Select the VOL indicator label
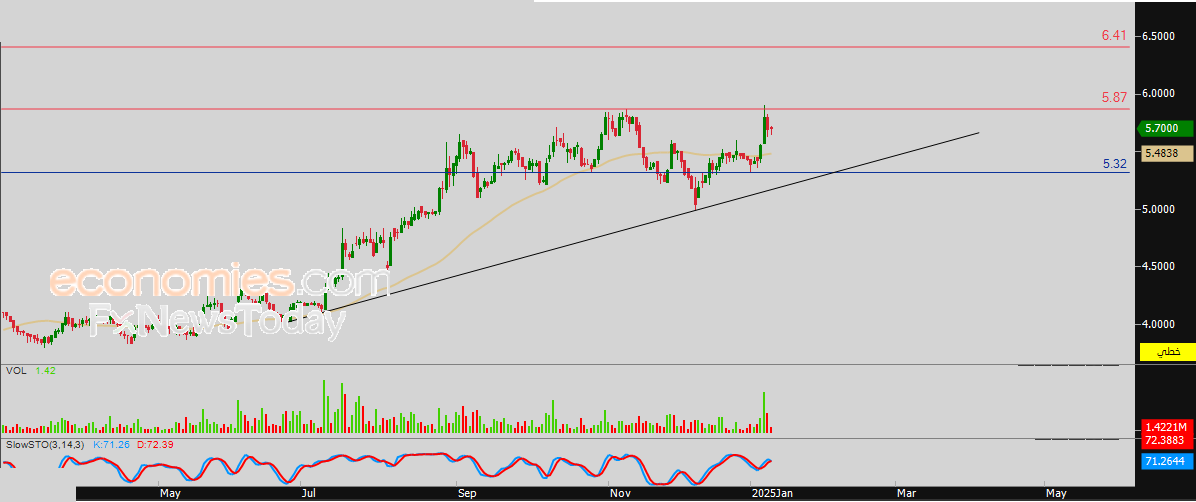This screenshot has width=1196, height=502. pos(14,371)
